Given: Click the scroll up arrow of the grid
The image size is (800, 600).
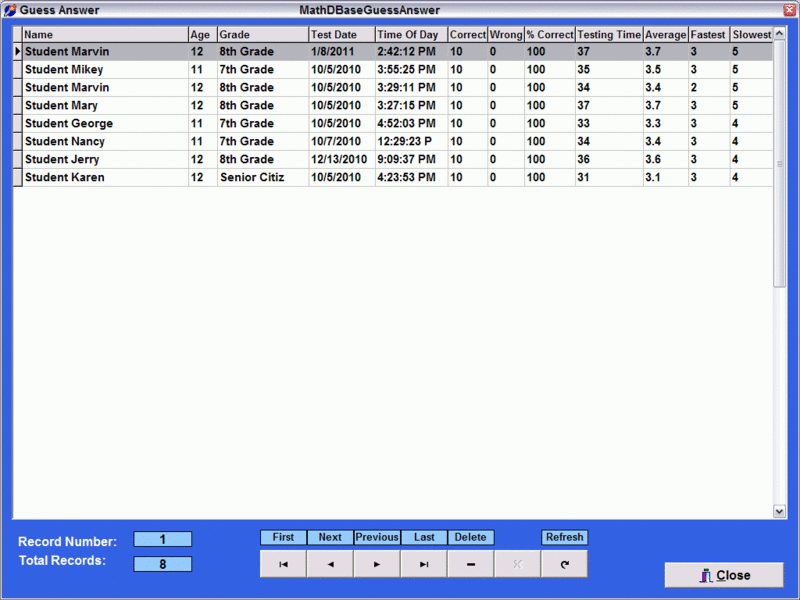Looking at the screenshot, I should pos(780,34).
